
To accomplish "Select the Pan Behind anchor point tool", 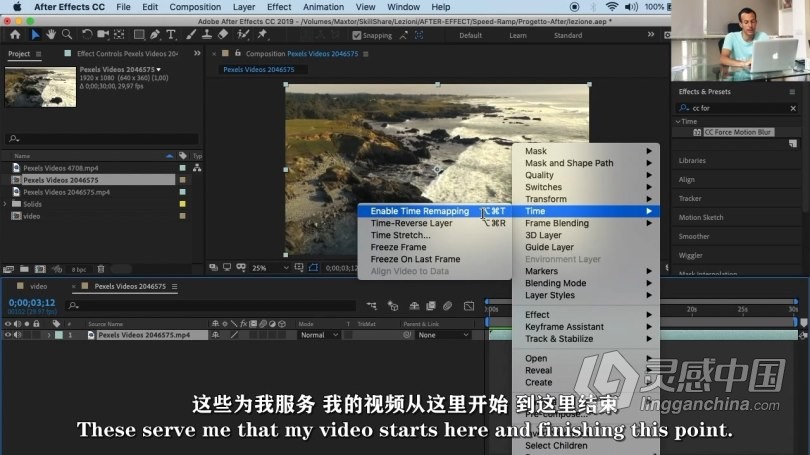I will tap(119, 35).
